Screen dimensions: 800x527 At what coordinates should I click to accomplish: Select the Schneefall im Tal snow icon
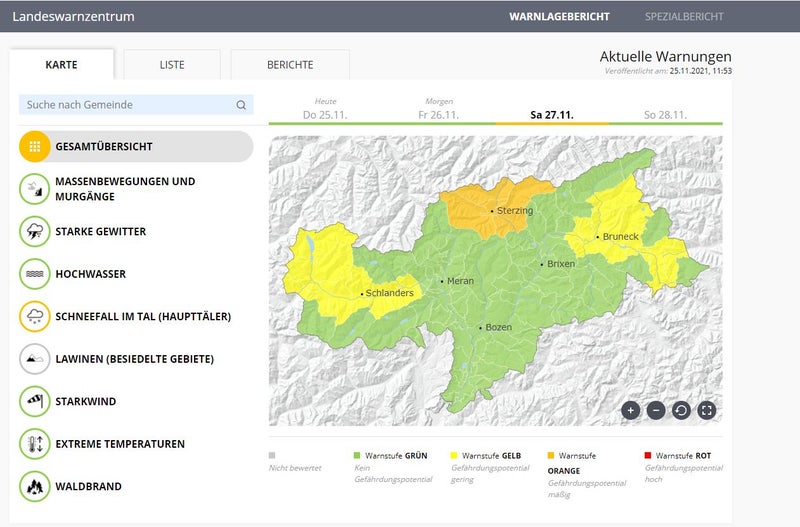(x=35, y=316)
